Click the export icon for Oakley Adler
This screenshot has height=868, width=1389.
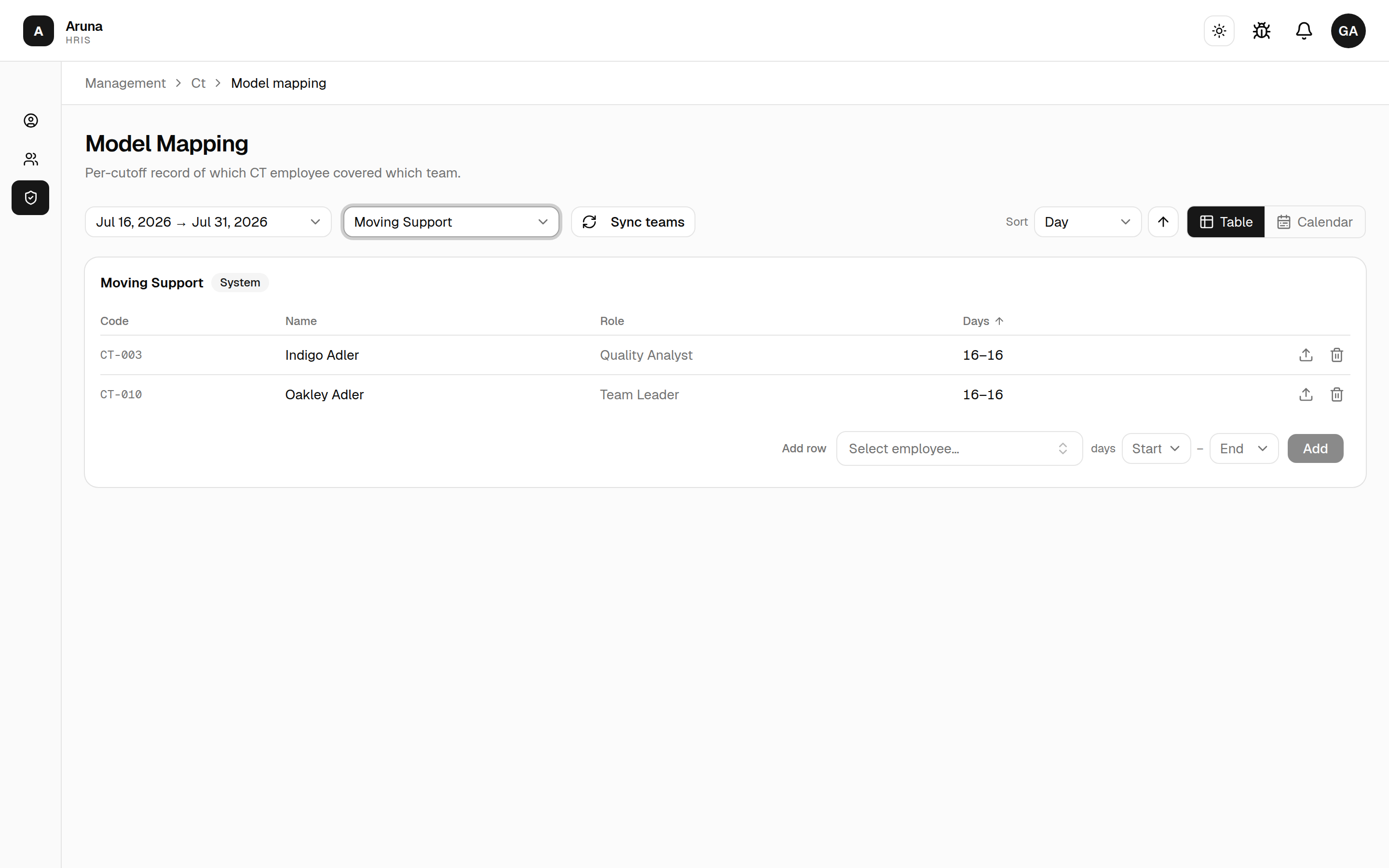click(1306, 395)
